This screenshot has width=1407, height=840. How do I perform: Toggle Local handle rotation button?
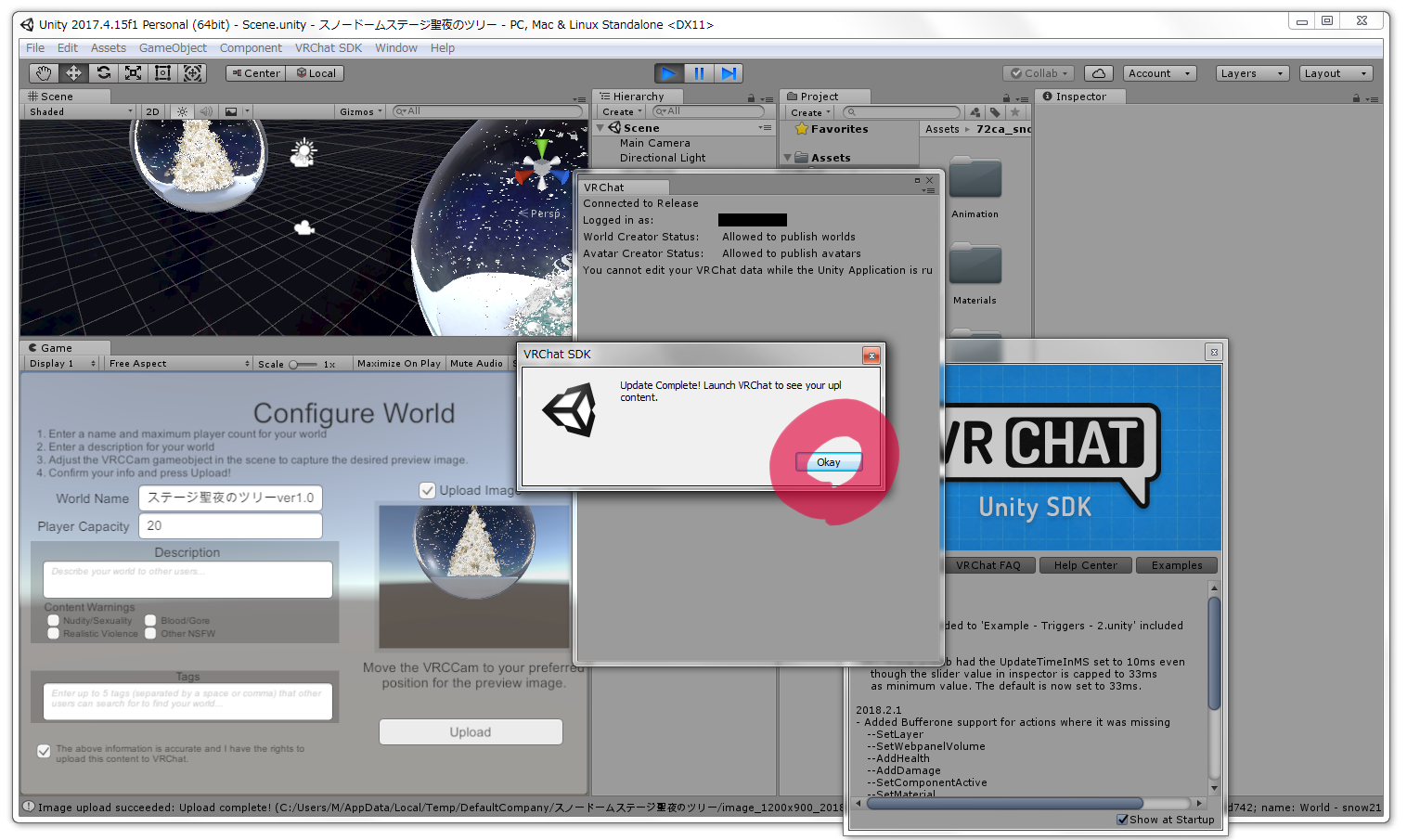click(x=316, y=73)
